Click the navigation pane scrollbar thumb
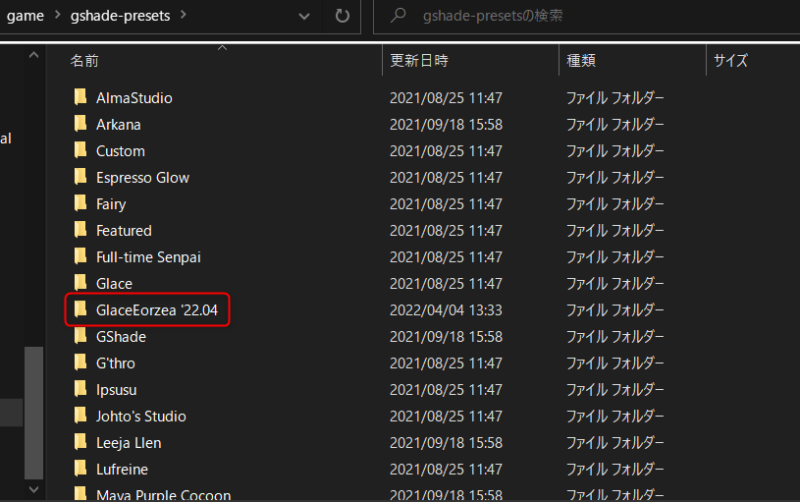The width and height of the screenshot is (800, 502). click(34, 413)
